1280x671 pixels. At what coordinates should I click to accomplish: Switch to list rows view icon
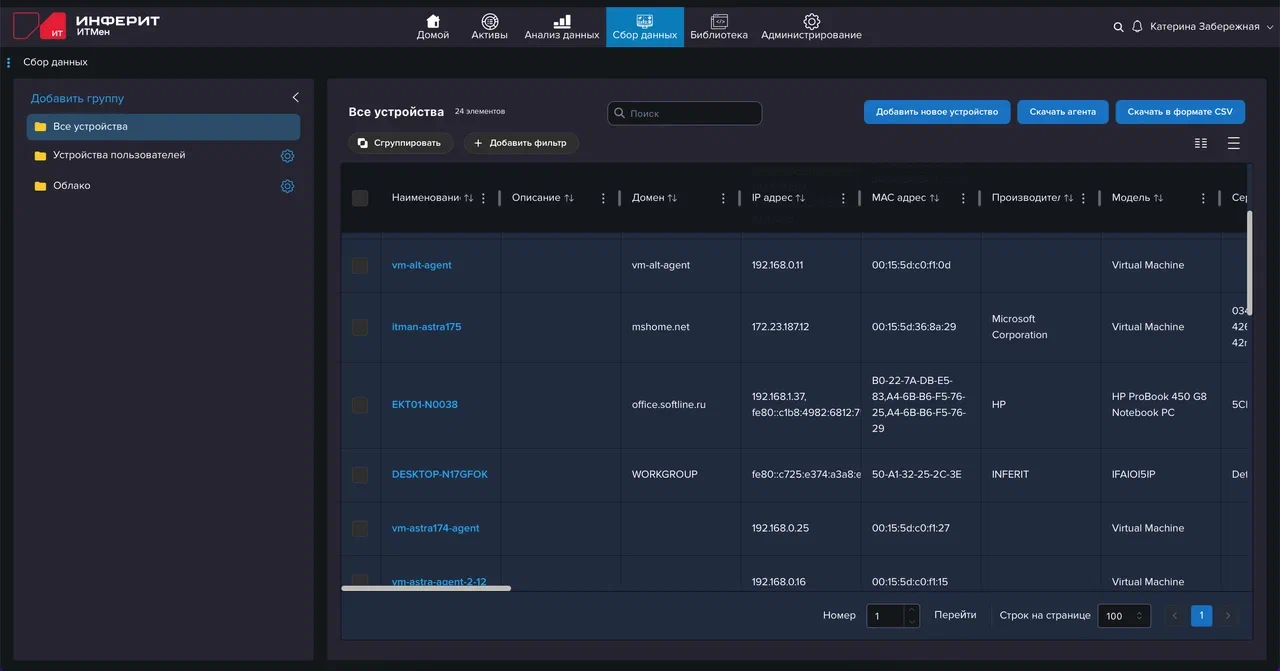click(1233, 143)
